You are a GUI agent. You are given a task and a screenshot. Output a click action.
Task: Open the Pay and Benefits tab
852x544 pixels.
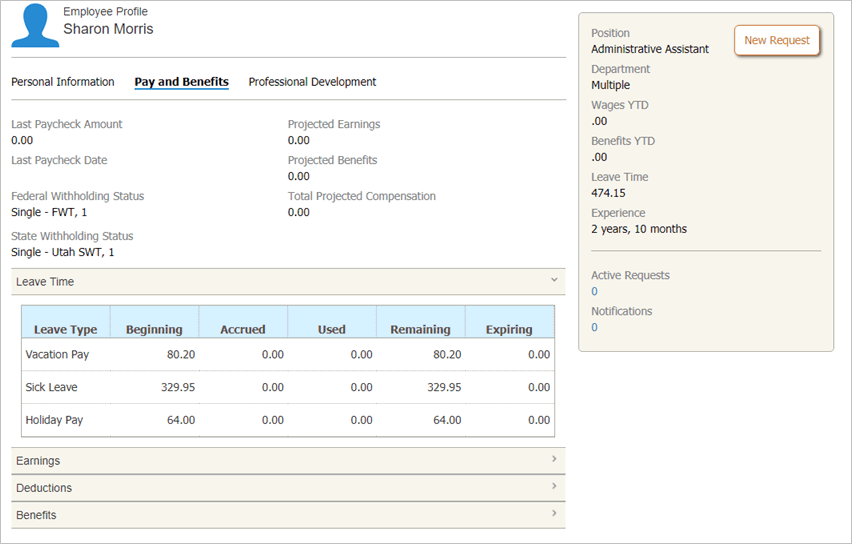[x=181, y=82]
